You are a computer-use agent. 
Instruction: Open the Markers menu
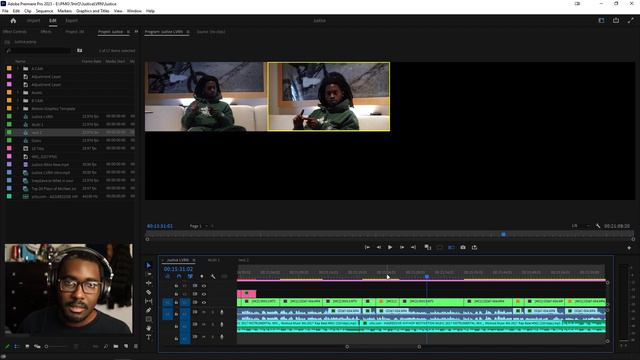(64, 11)
